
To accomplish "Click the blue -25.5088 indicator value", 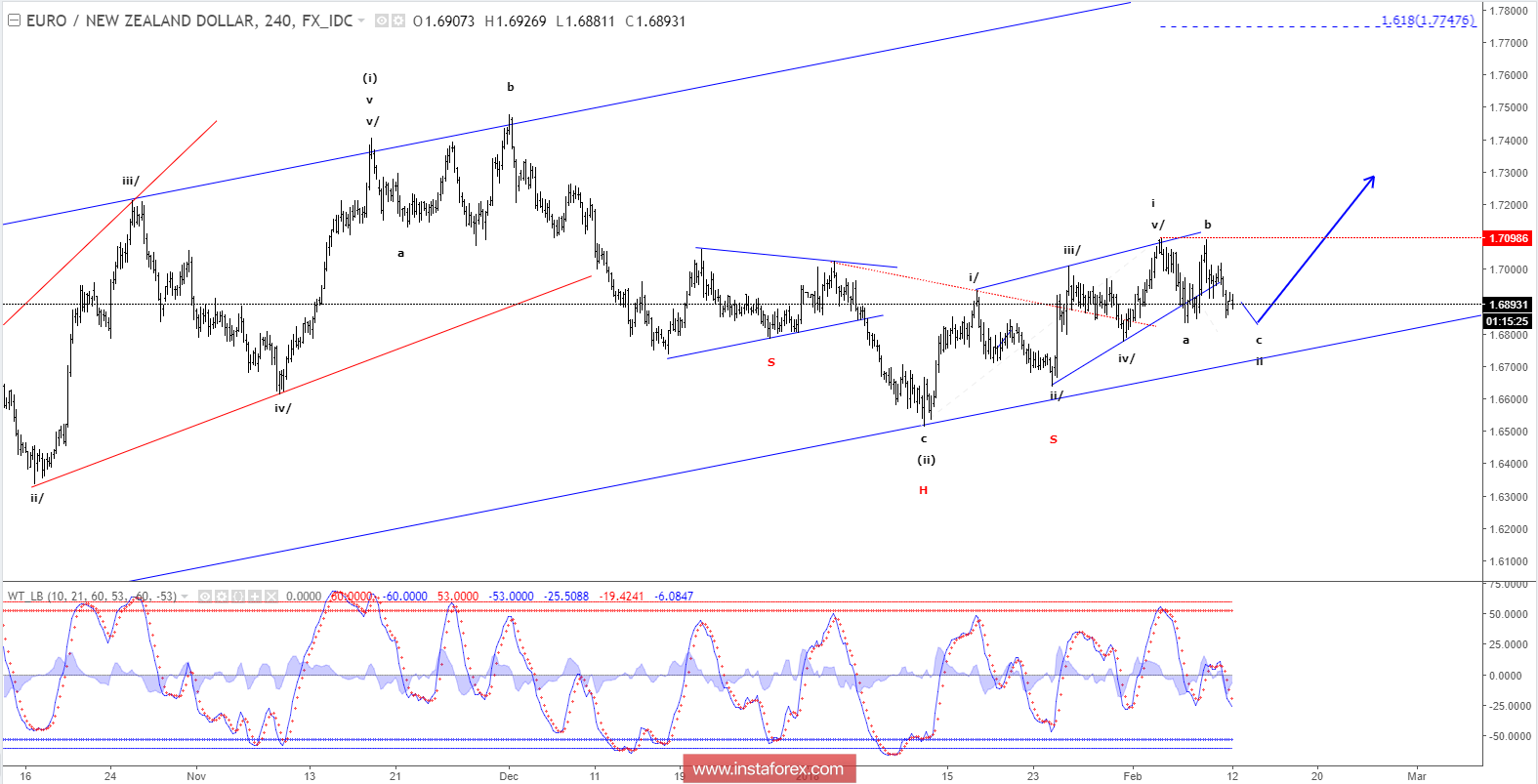I will [566, 596].
